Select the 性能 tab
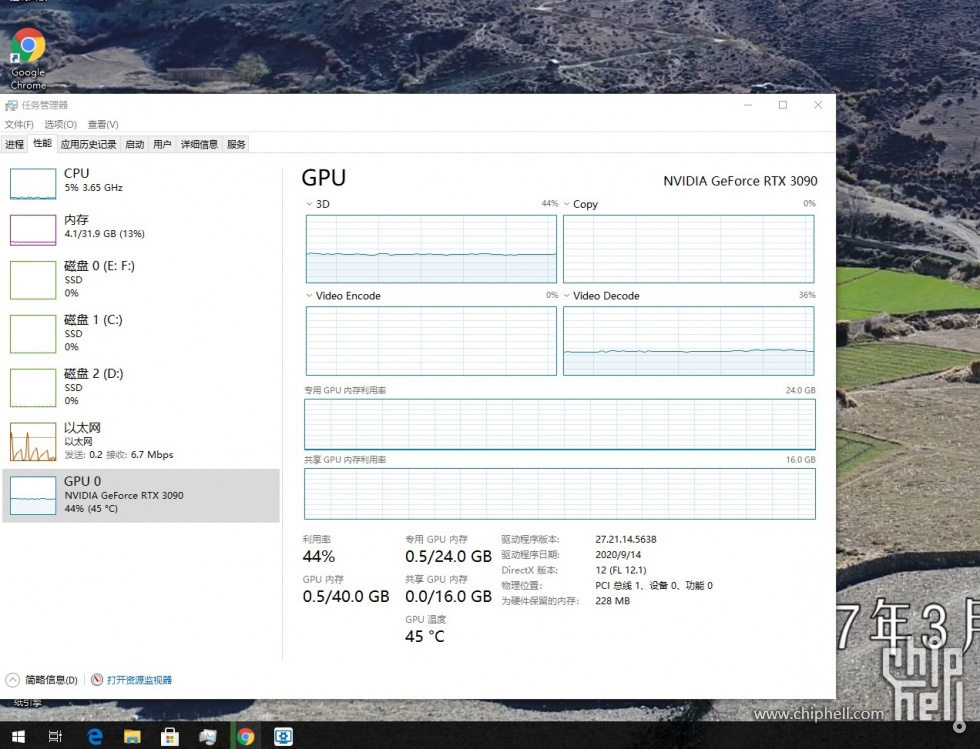 (42, 143)
